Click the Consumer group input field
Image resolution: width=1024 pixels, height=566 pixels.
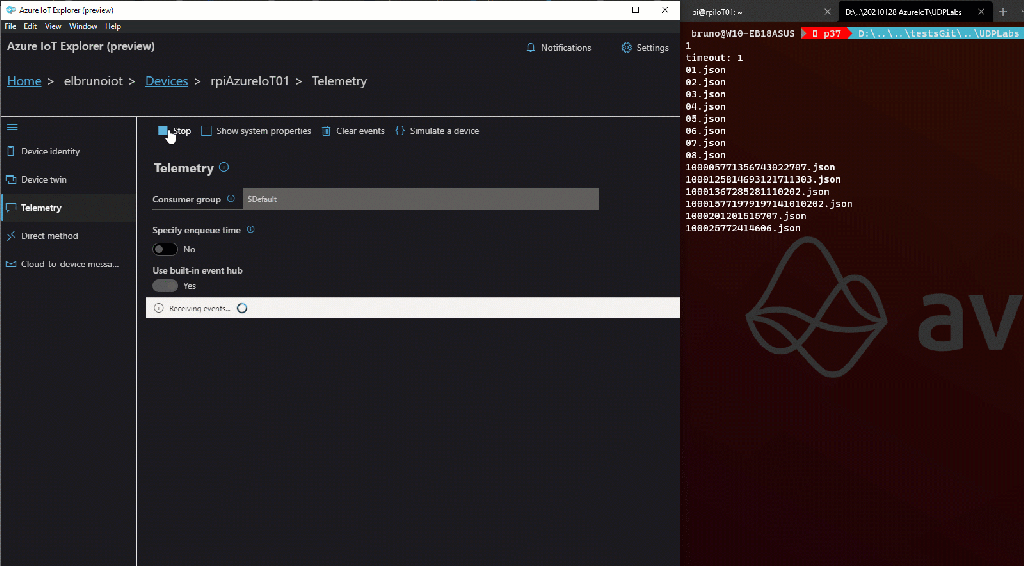tap(420, 199)
